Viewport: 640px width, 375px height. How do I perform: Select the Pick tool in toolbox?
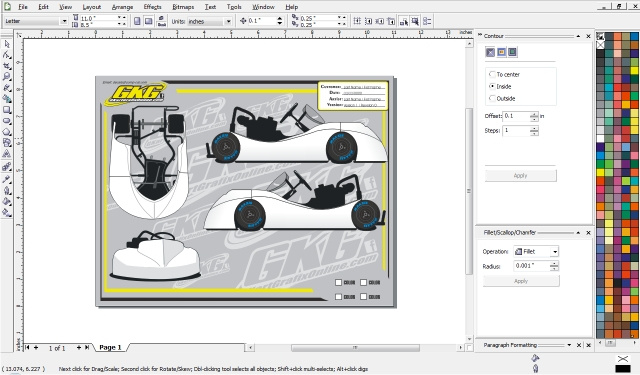7,44
